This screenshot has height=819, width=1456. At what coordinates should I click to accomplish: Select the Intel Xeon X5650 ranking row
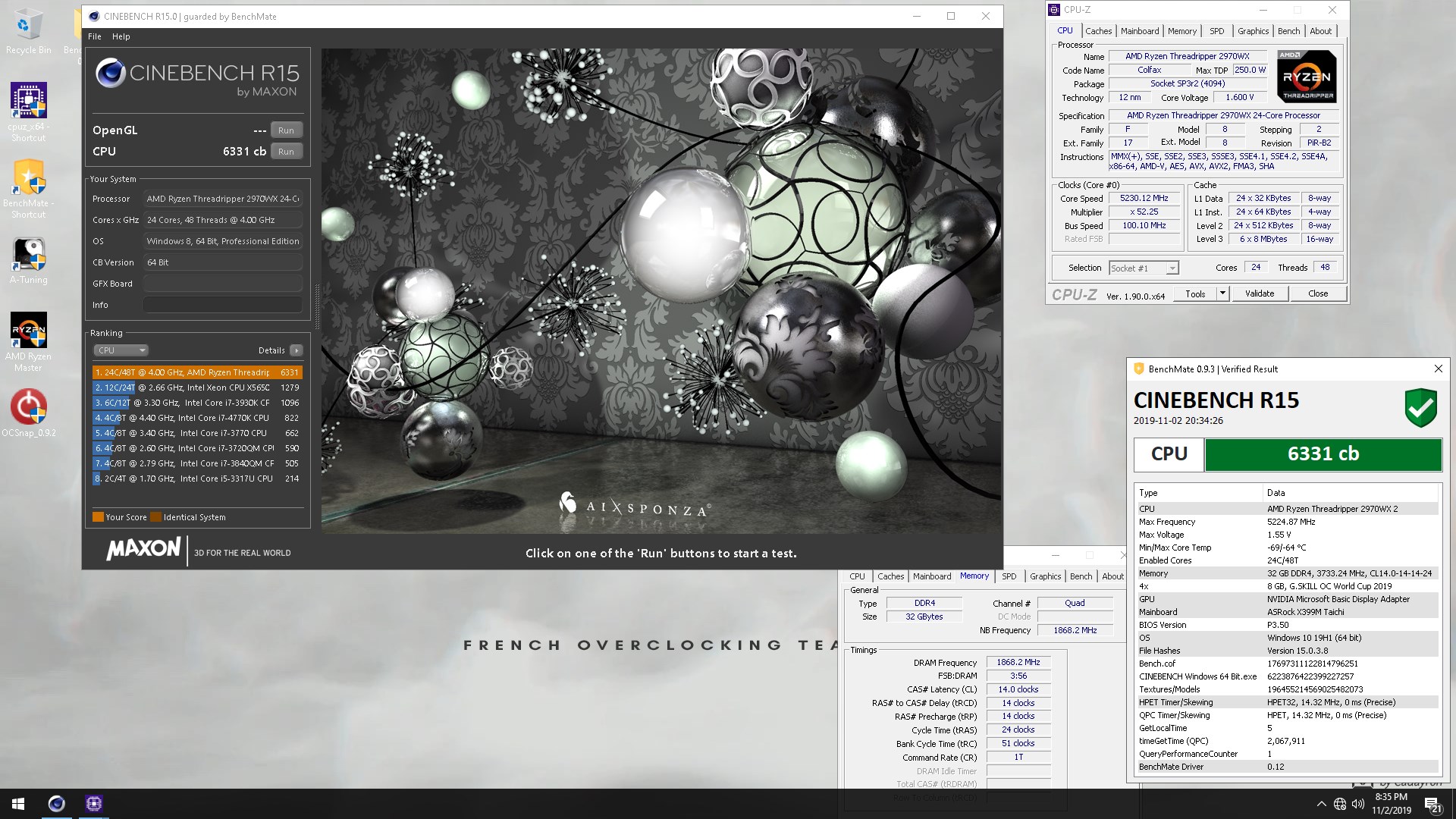pyautogui.click(x=197, y=388)
